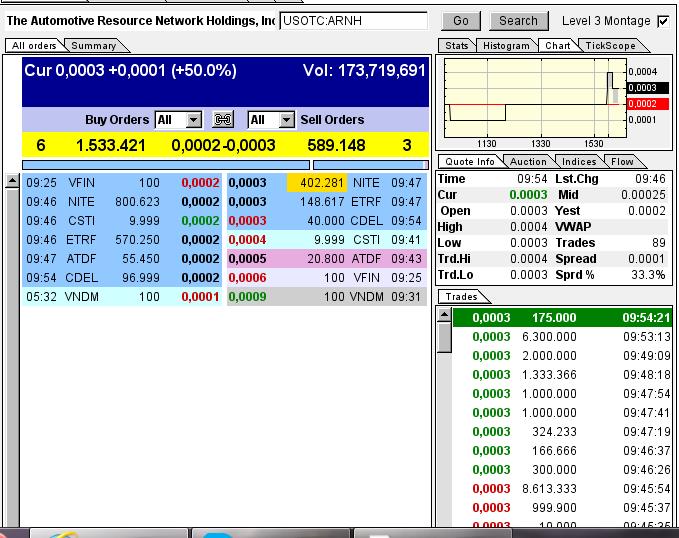Viewport: 679px width, 538px height.
Task: Switch to the TickScope tab
Action: [609, 45]
